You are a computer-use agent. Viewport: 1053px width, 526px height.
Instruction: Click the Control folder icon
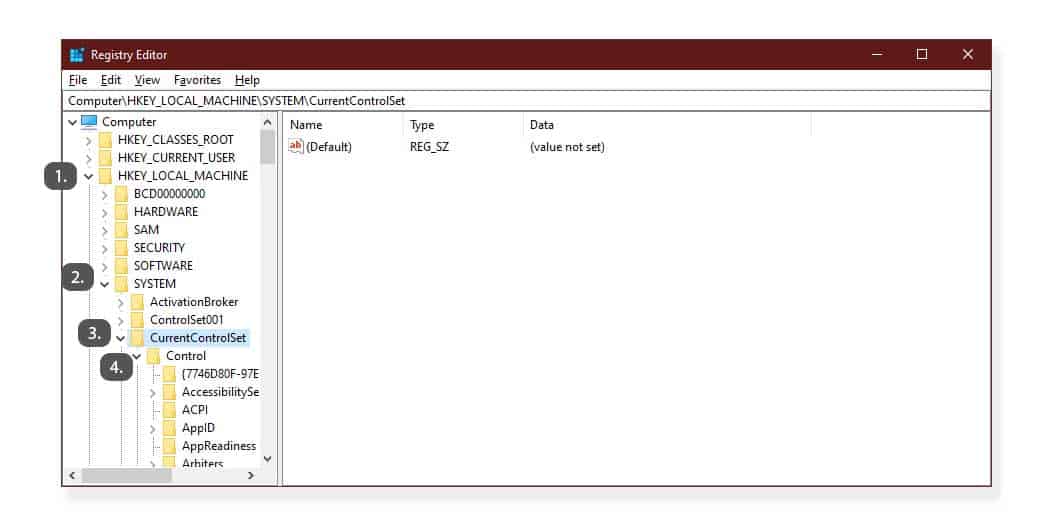(x=154, y=356)
